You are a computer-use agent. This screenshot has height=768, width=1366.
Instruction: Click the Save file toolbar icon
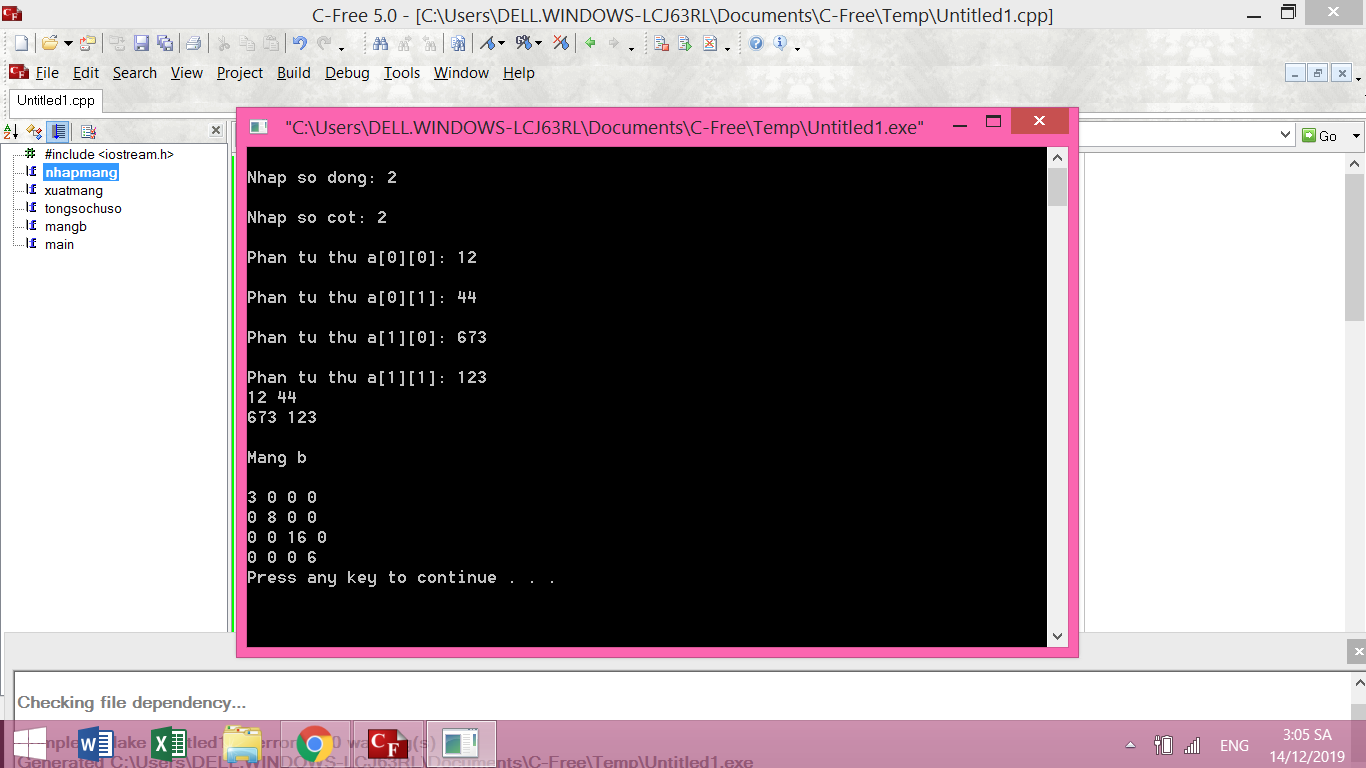pos(141,43)
